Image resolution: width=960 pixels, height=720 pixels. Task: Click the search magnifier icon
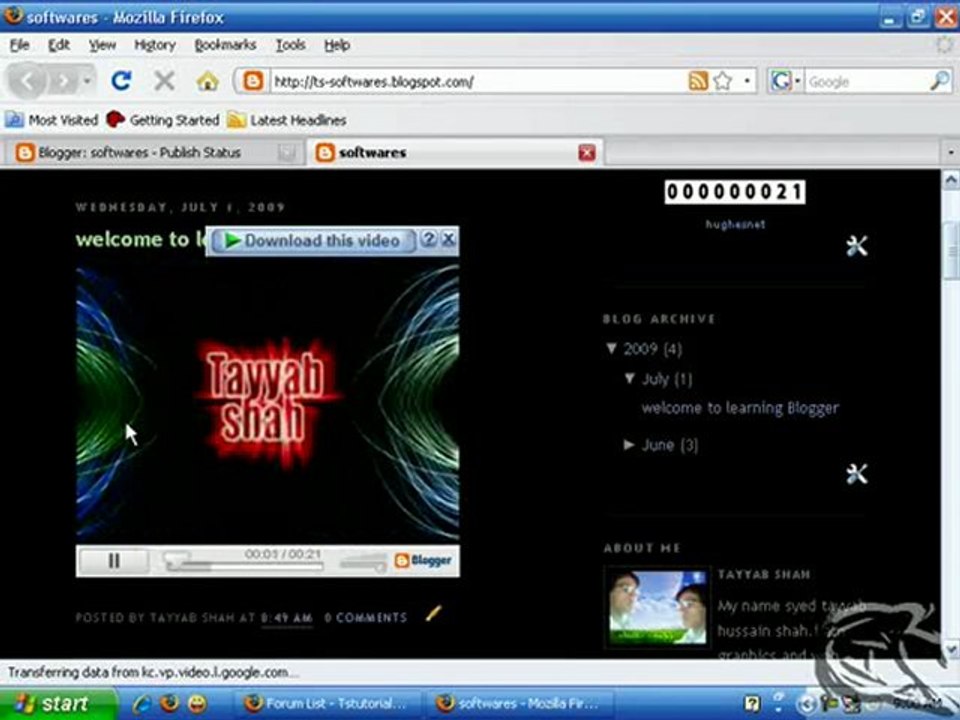(x=940, y=81)
